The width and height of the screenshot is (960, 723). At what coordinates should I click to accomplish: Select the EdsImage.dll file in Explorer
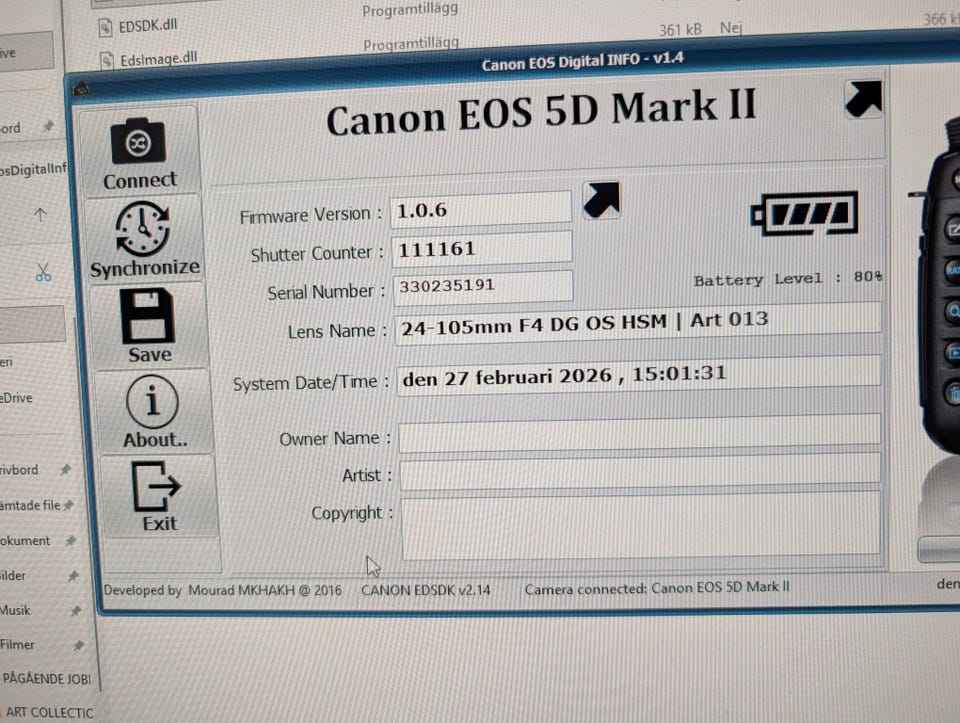(149, 59)
